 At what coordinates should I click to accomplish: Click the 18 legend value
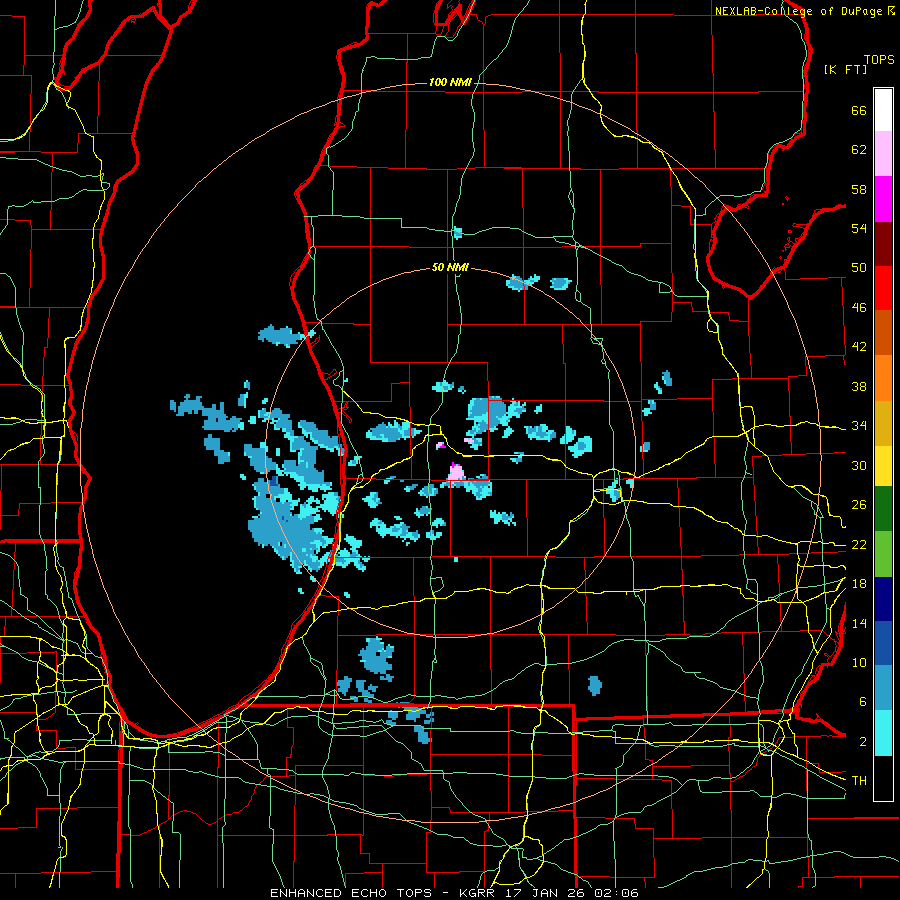click(x=859, y=584)
